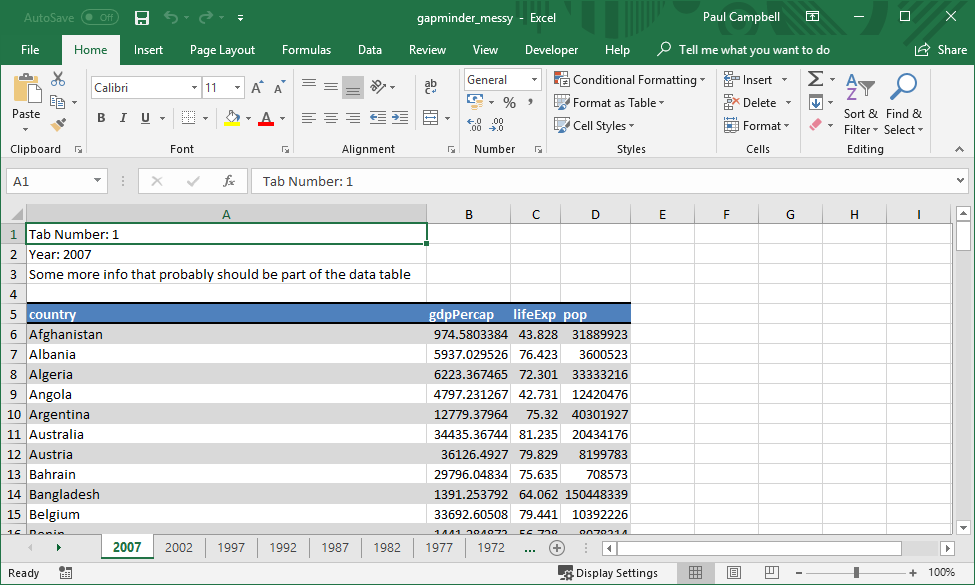
Task: Click Find & Select button
Action: [903, 104]
